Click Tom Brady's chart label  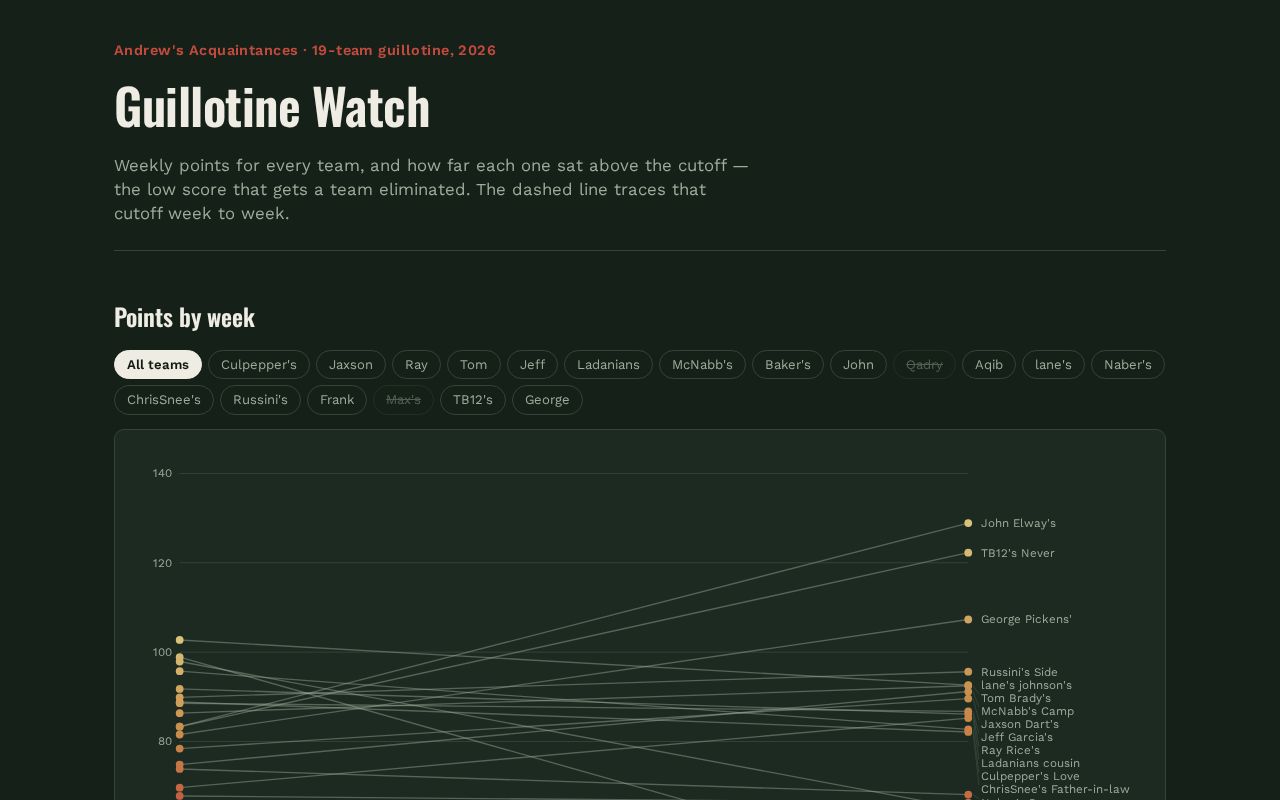click(x=1016, y=698)
